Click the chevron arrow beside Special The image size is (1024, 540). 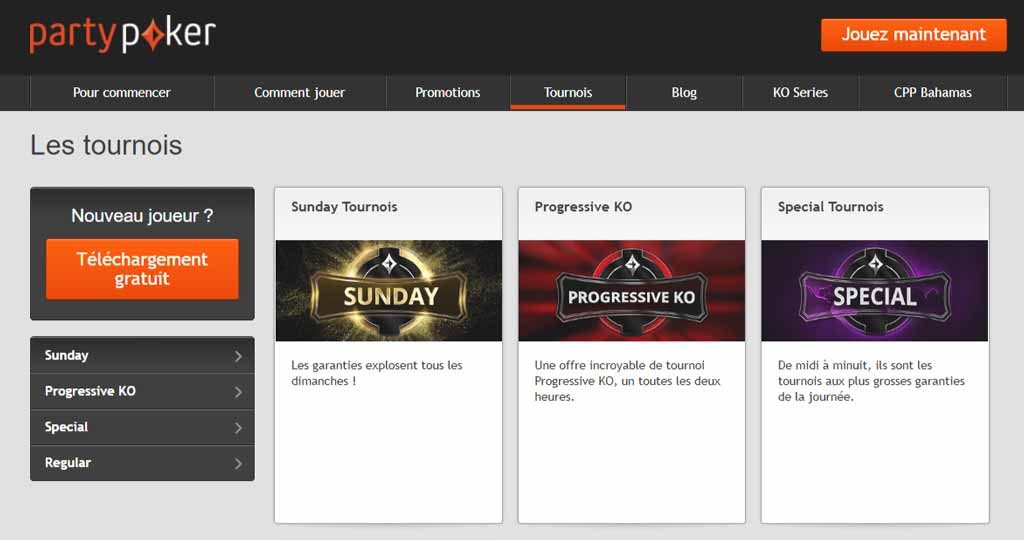point(238,428)
